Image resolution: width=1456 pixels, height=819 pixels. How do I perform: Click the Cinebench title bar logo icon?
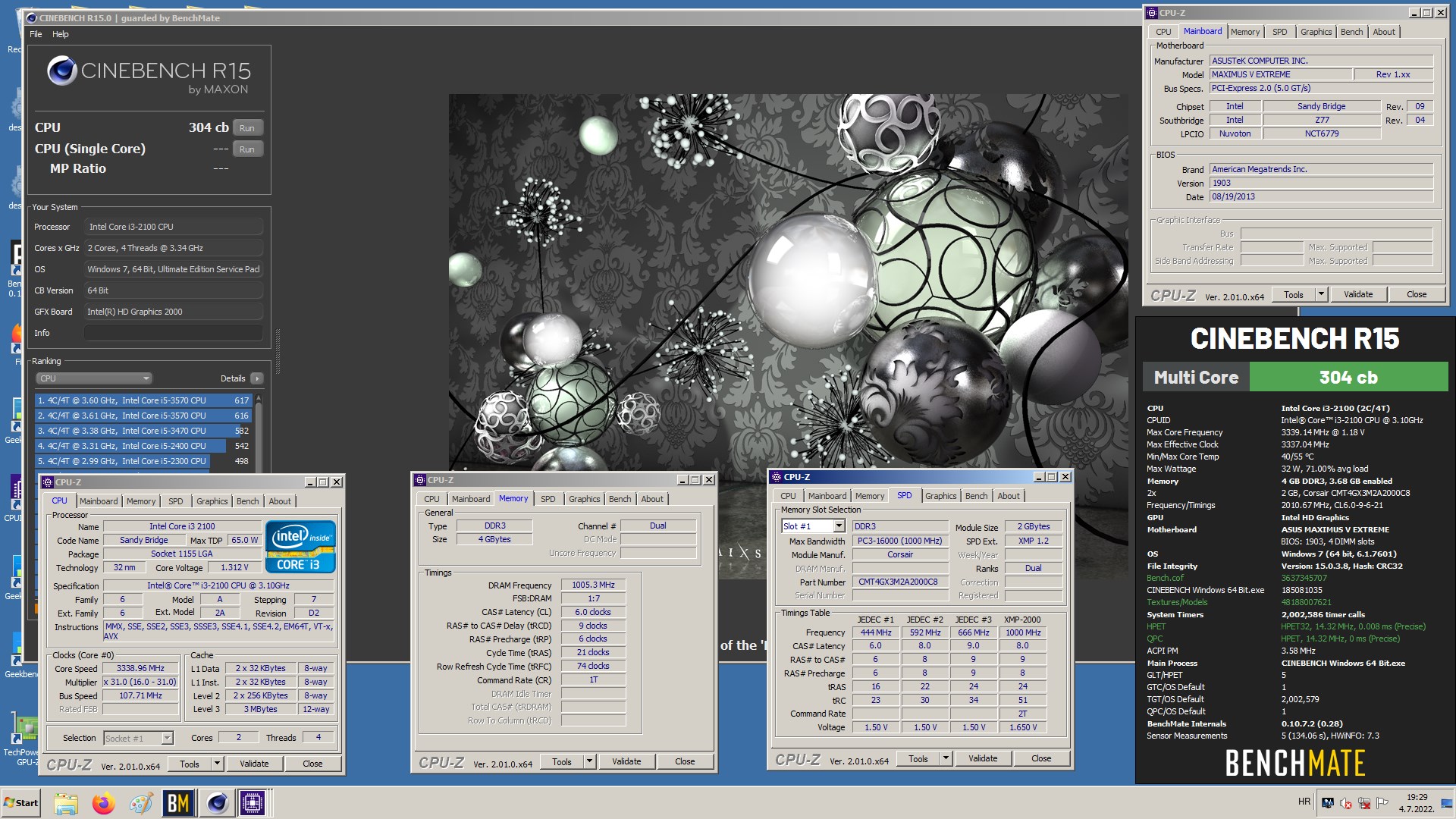point(31,17)
